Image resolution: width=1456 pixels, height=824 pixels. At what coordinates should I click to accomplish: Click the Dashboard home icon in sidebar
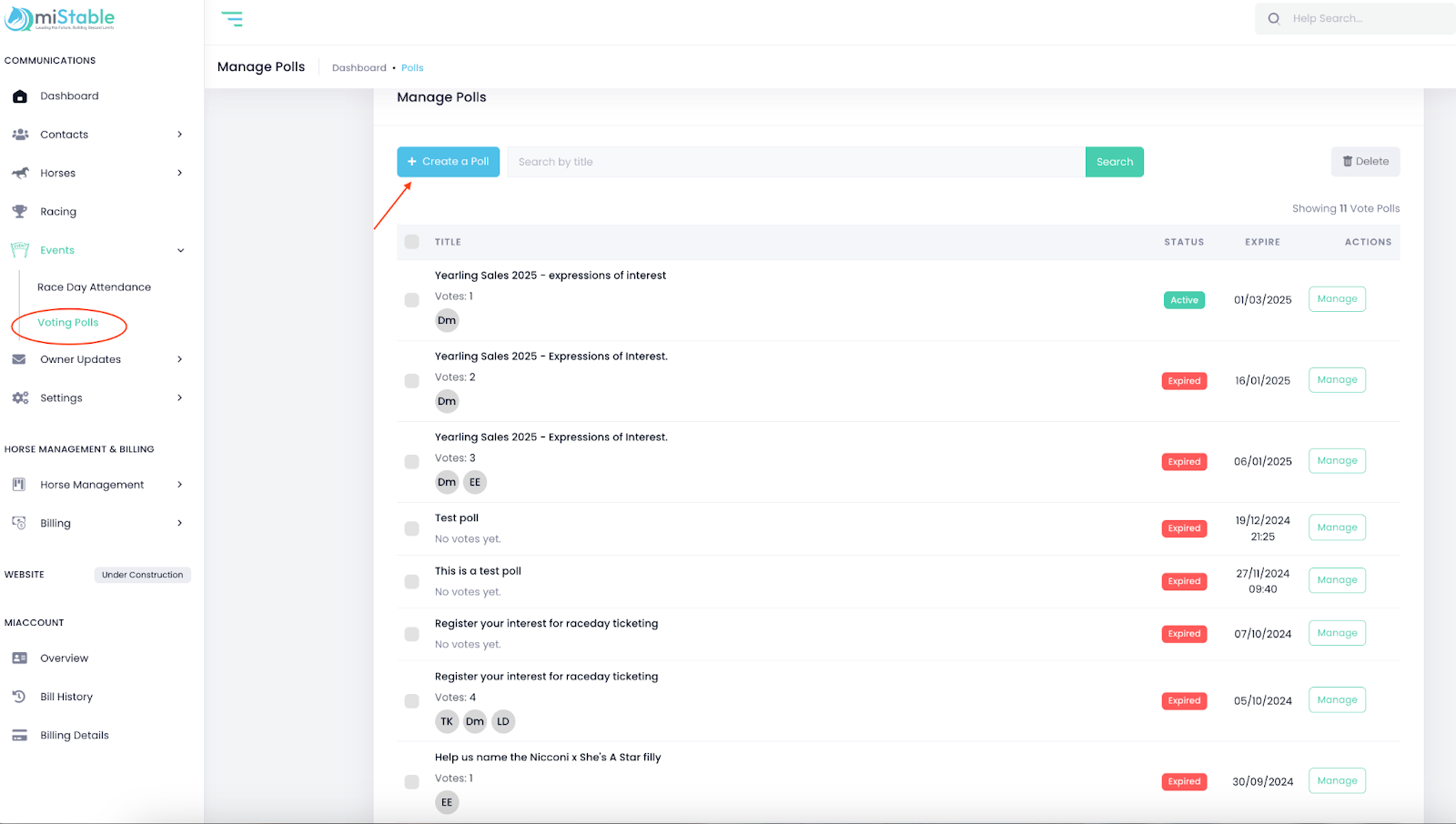[x=20, y=96]
